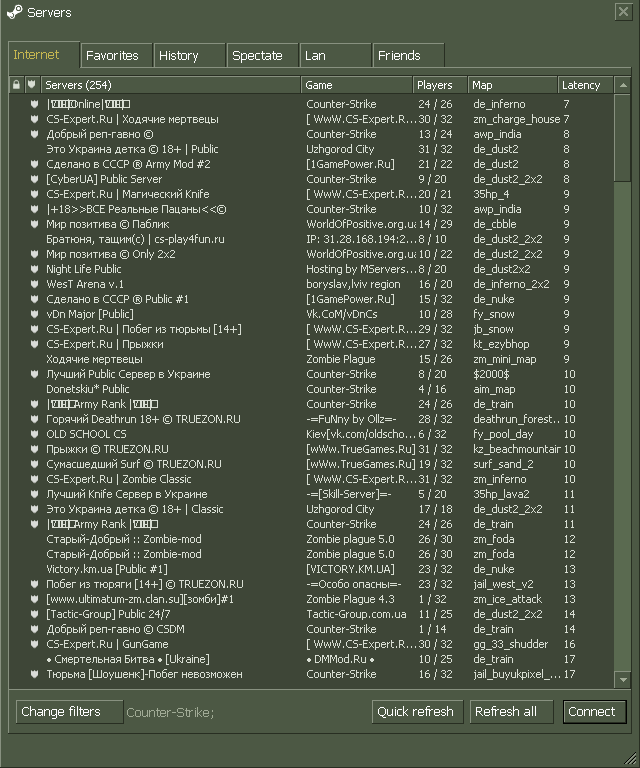The width and height of the screenshot is (640, 768).
Task: Sort list by Game column header
Action: tap(356, 85)
